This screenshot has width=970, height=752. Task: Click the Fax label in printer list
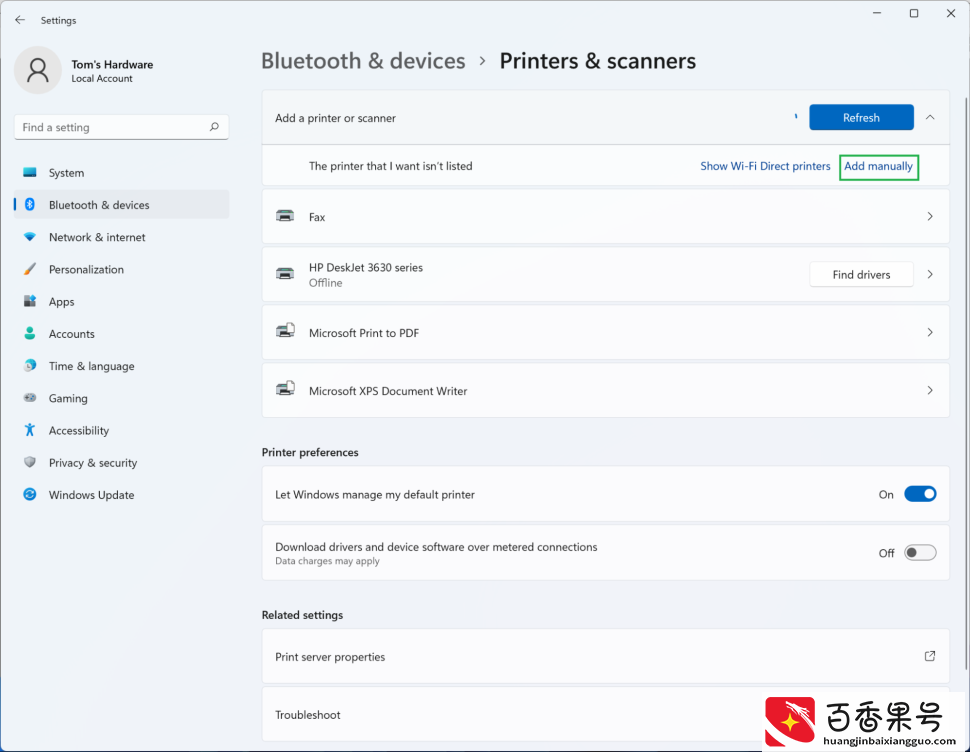[x=317, y=217]
